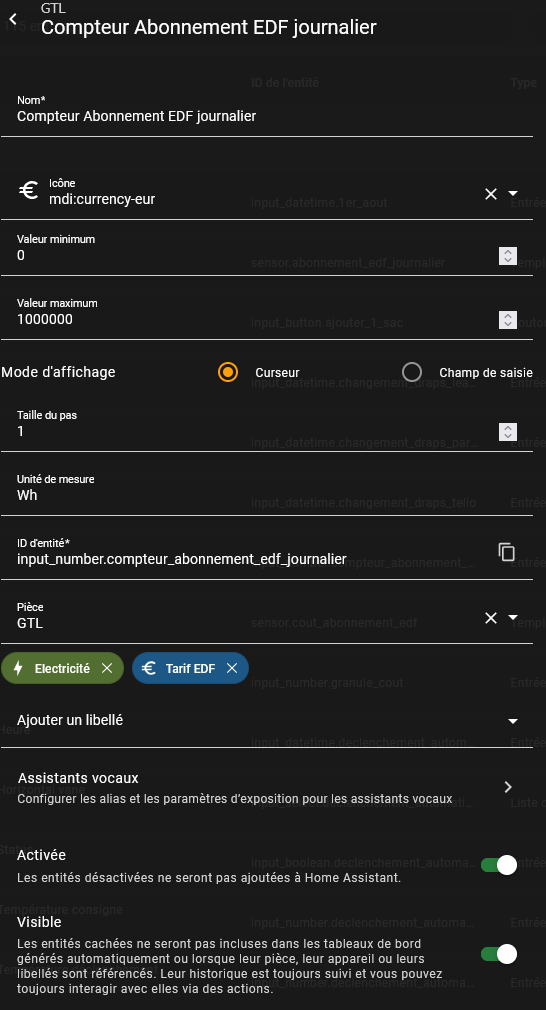The height and width of the screenshot is (1010, 546).
Task: Click the lightning icon on Electricité chip
Action: tap(18, 669)
